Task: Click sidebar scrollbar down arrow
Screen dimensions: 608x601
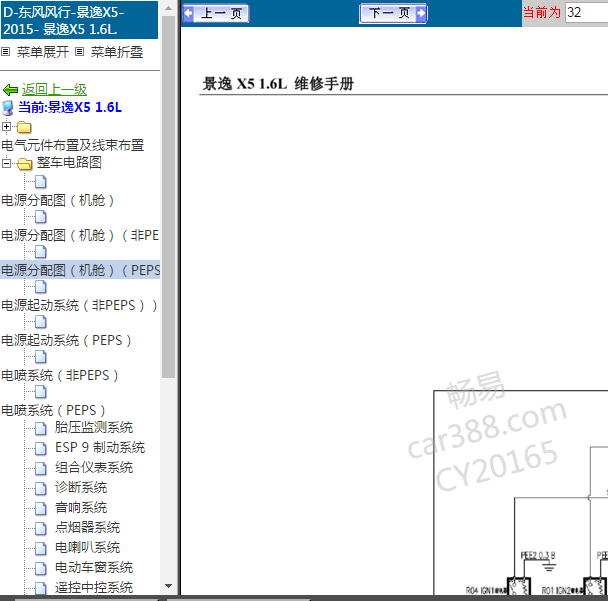Action: point(169,586)
